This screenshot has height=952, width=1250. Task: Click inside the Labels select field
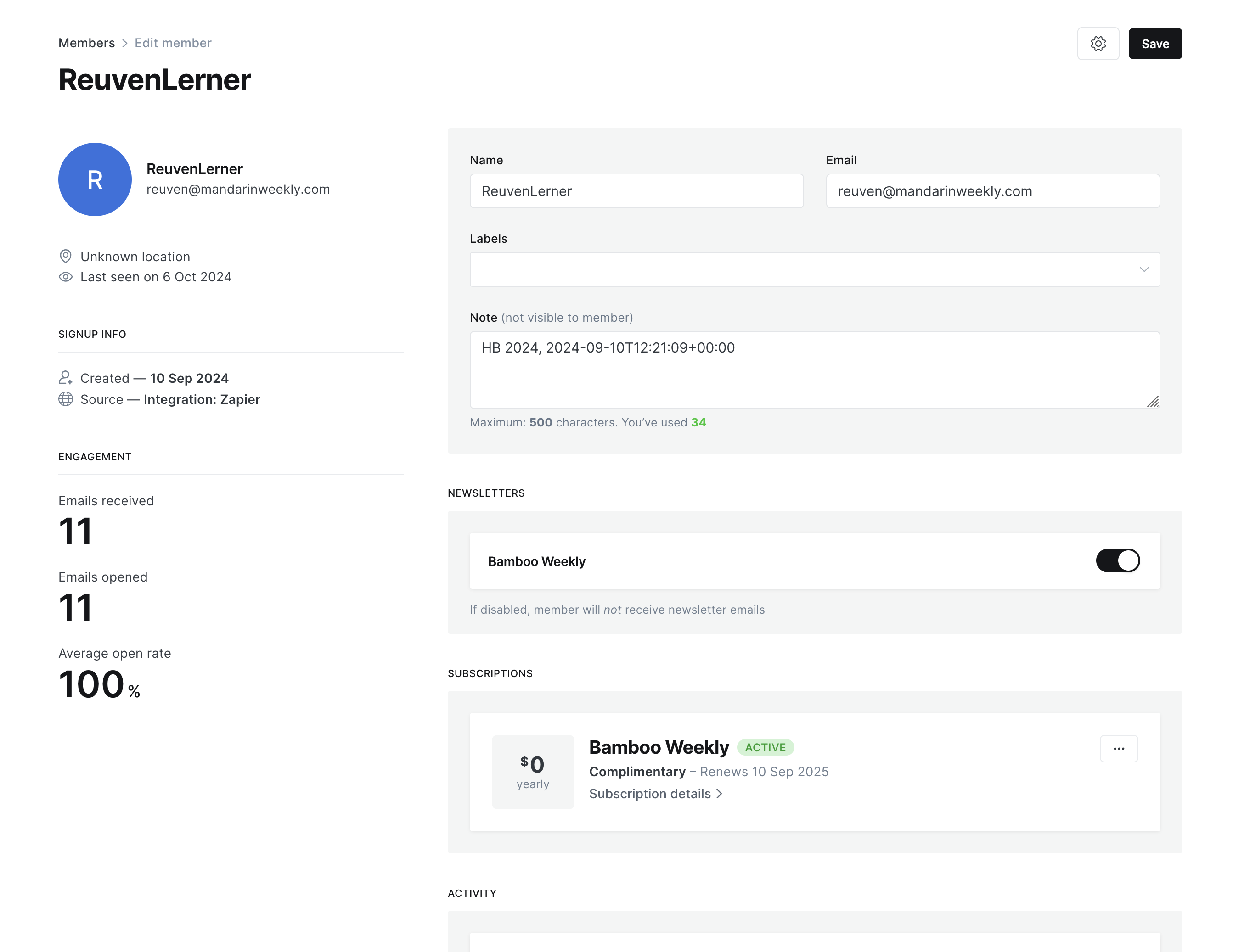(794, 270)
